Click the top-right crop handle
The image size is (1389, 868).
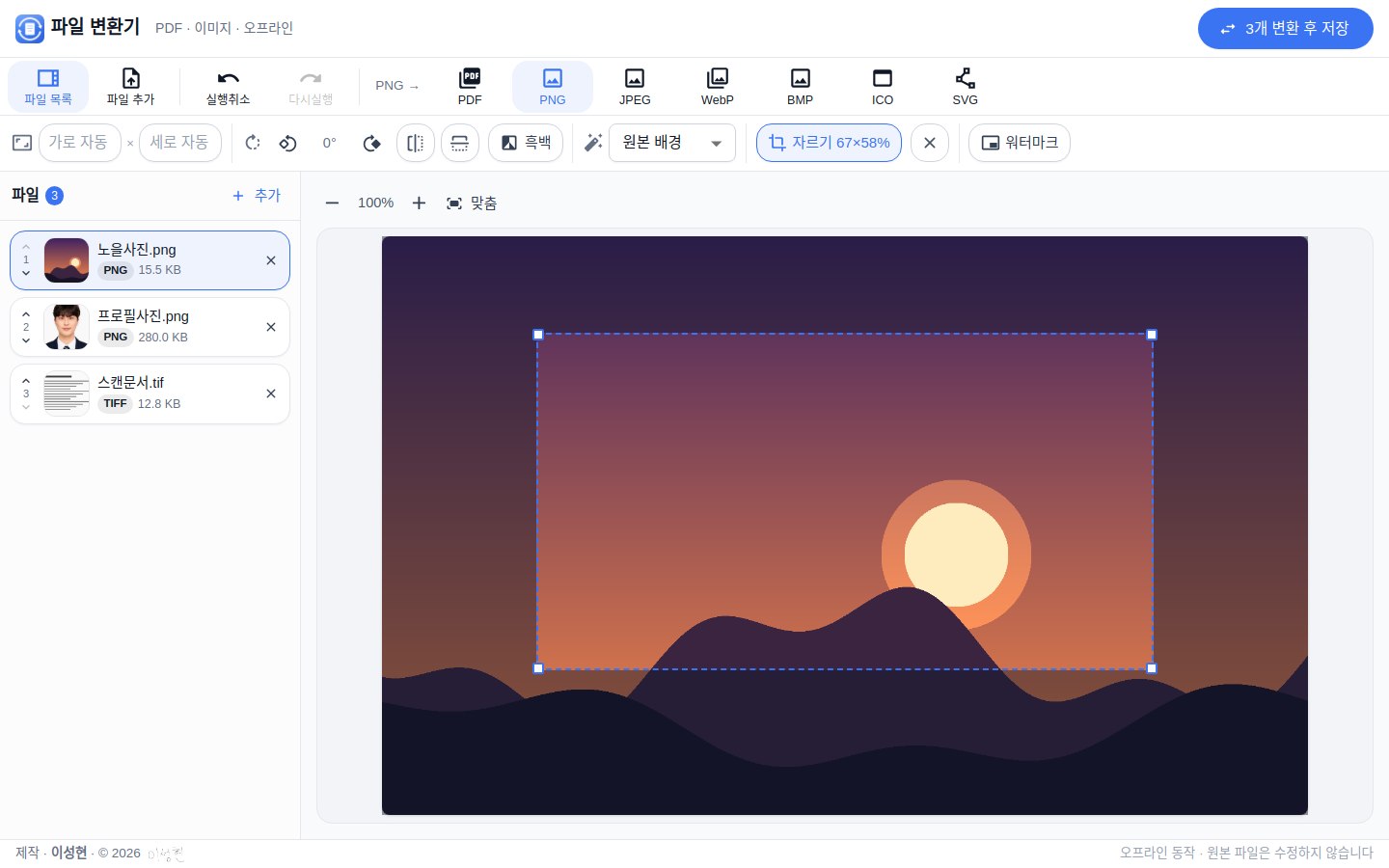(x=1152, y=335)
